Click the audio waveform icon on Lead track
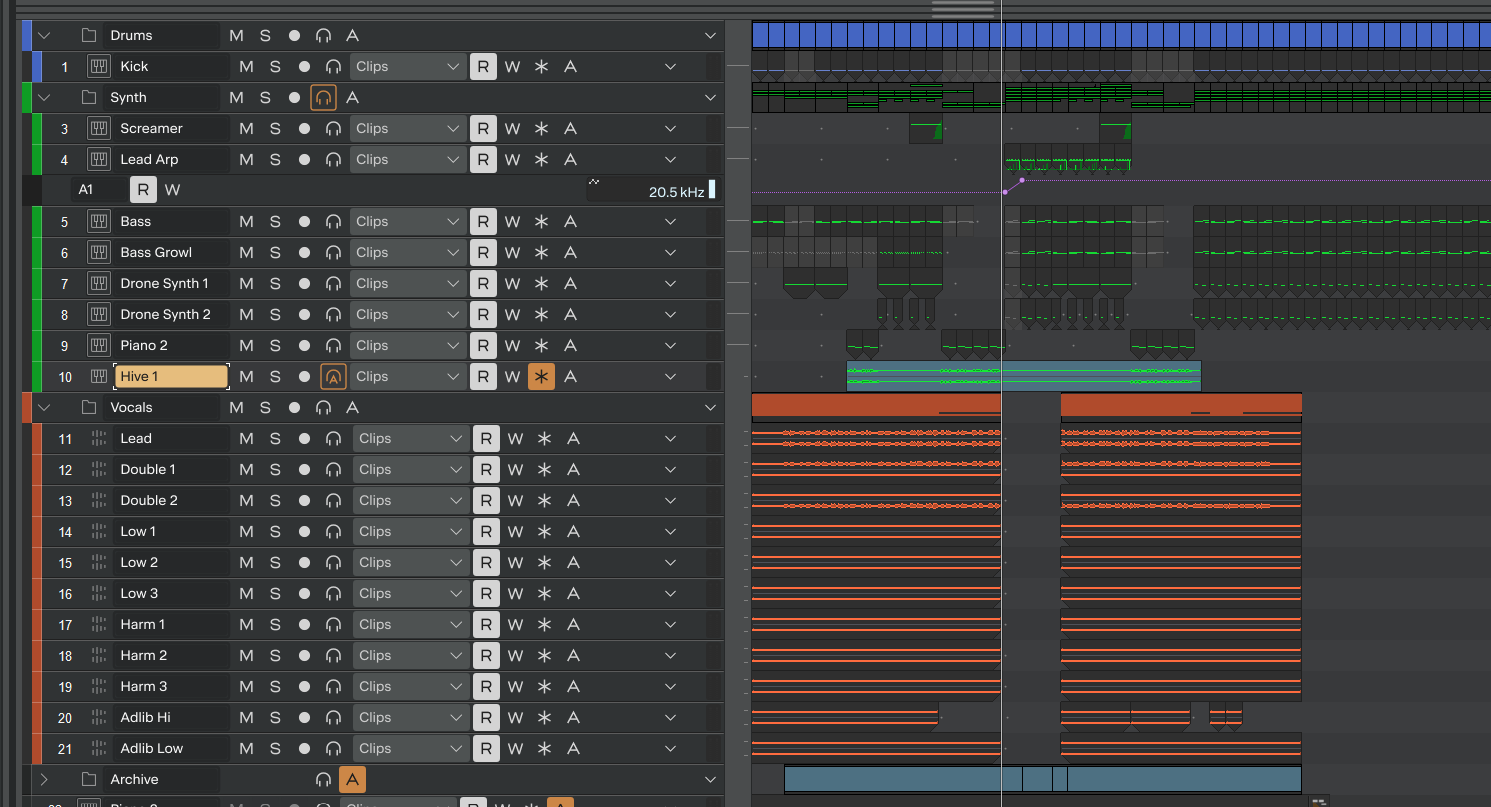Screen dimensions: 1491x807 point(98,439)
